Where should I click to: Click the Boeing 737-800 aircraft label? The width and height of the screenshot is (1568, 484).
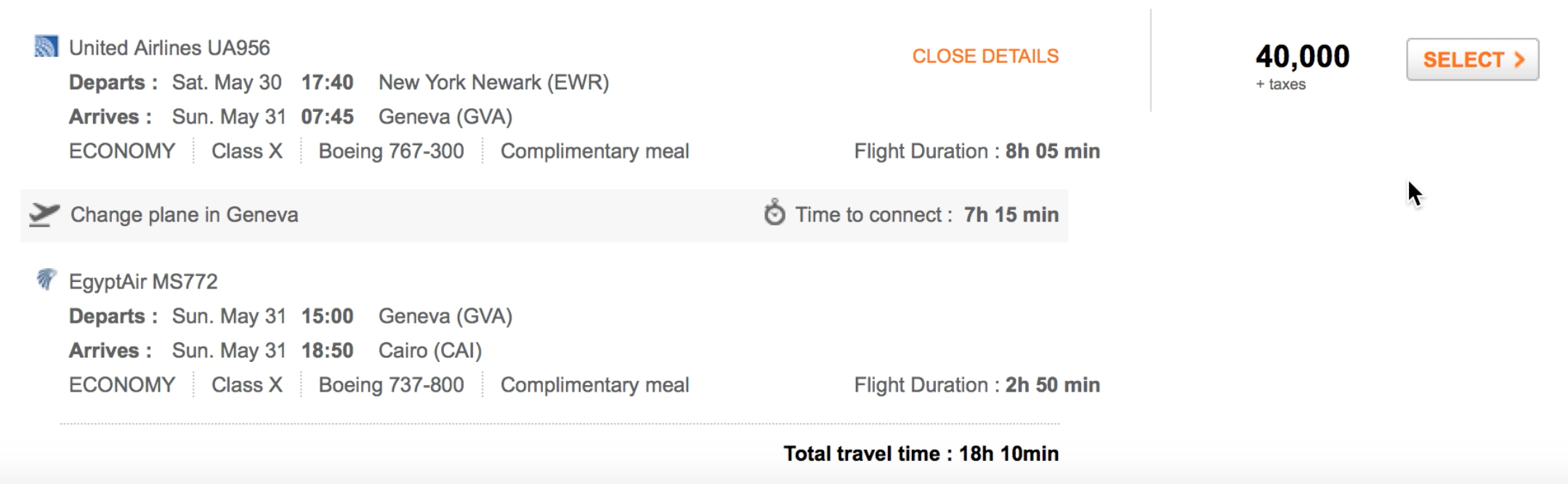tap(391, 385)
